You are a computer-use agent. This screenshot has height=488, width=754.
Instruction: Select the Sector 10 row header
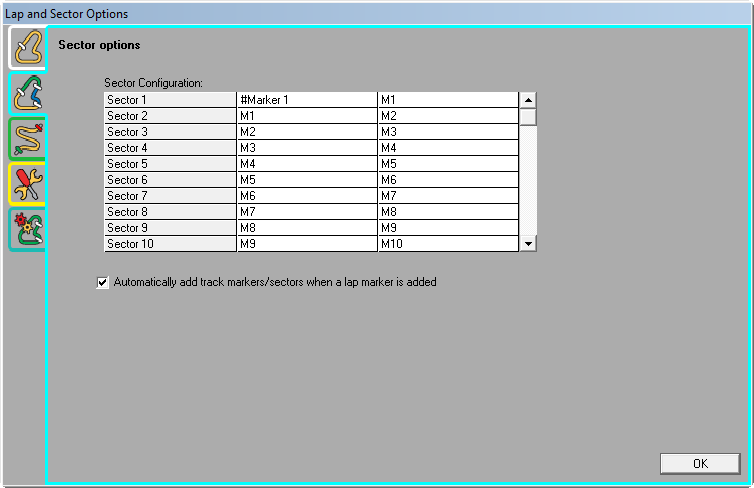170,244
